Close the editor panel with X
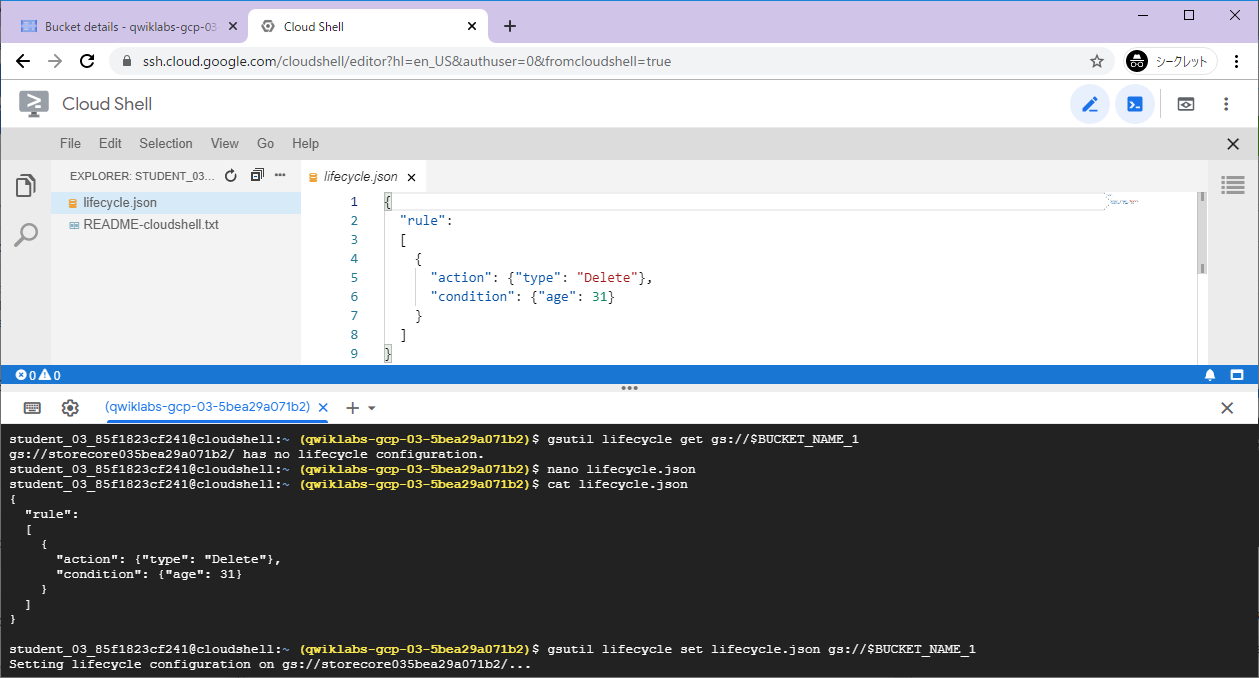 pos(1233,144)
